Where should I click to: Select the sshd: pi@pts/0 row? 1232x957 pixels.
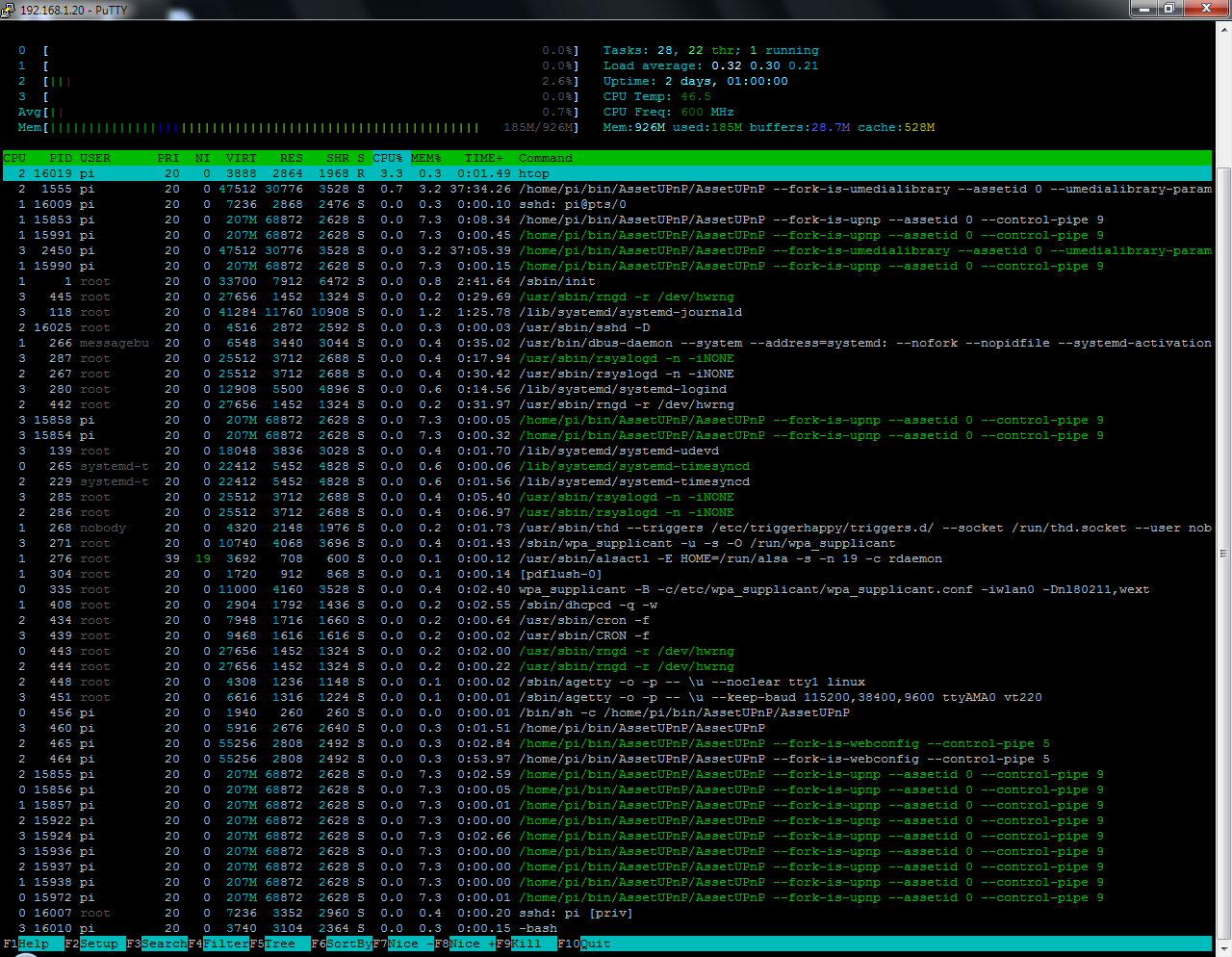[x=607, y=204]
